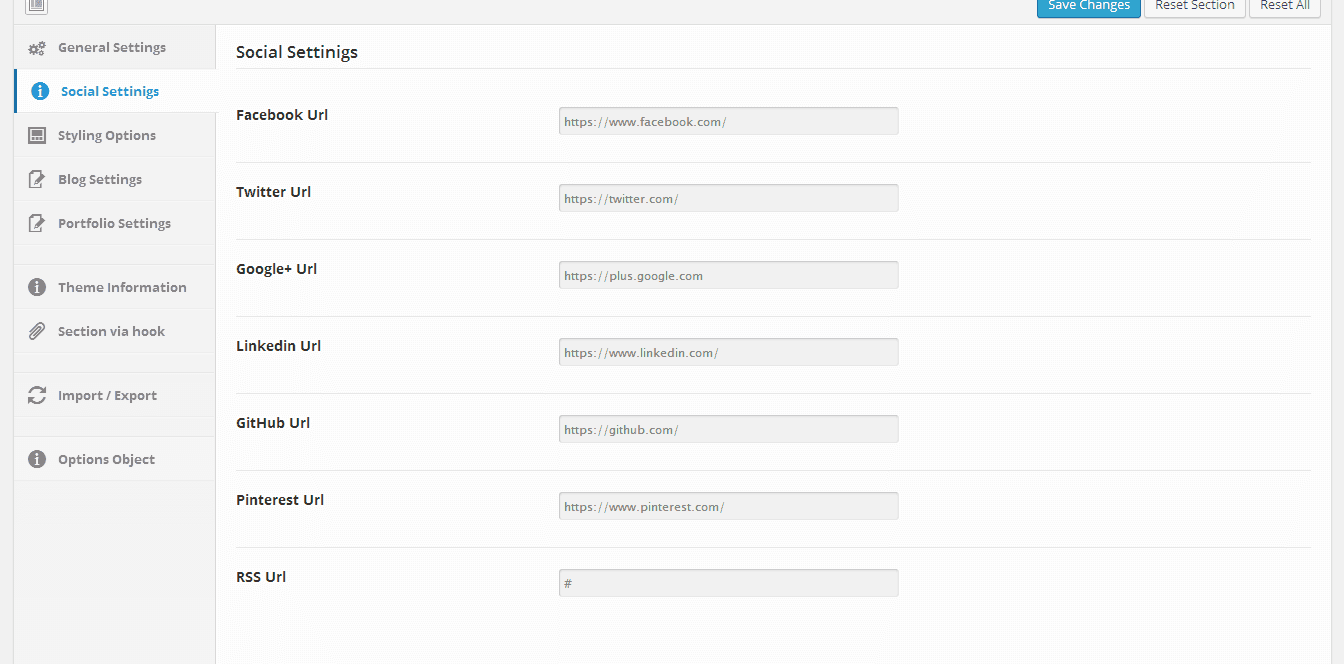1344x664 pixels.
Task: Focus the Facebook Url input field
Action: coord(728,121)
